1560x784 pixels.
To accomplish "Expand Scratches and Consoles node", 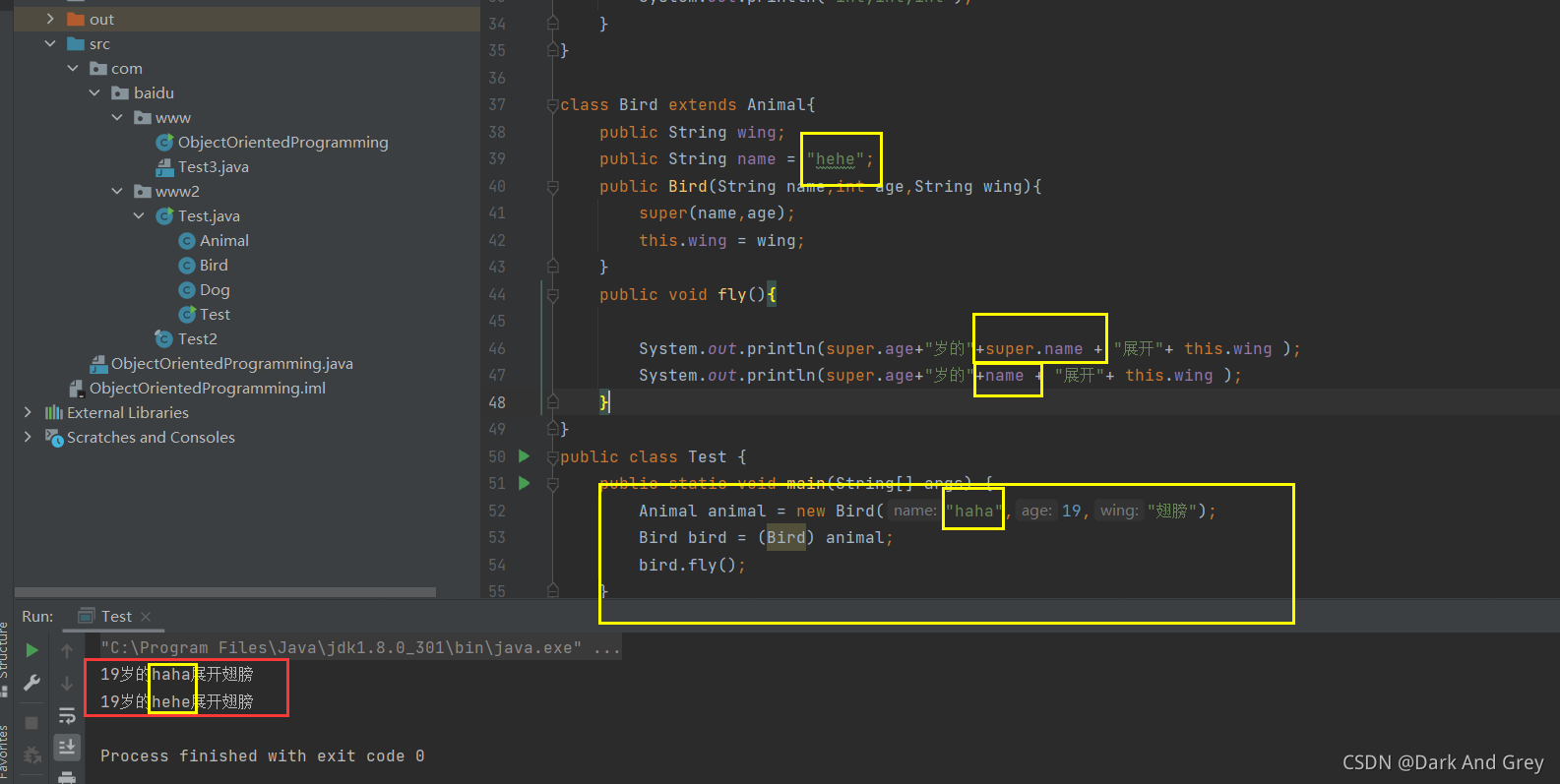I will pyautogui.click(x=28, y=437).
